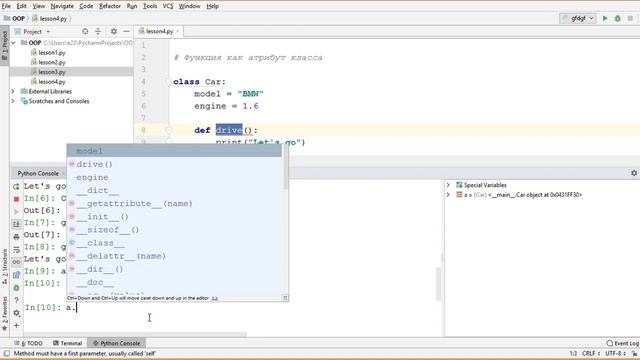
Task: Click the completion popup vertical scrollbar
Action: point(285,167)
